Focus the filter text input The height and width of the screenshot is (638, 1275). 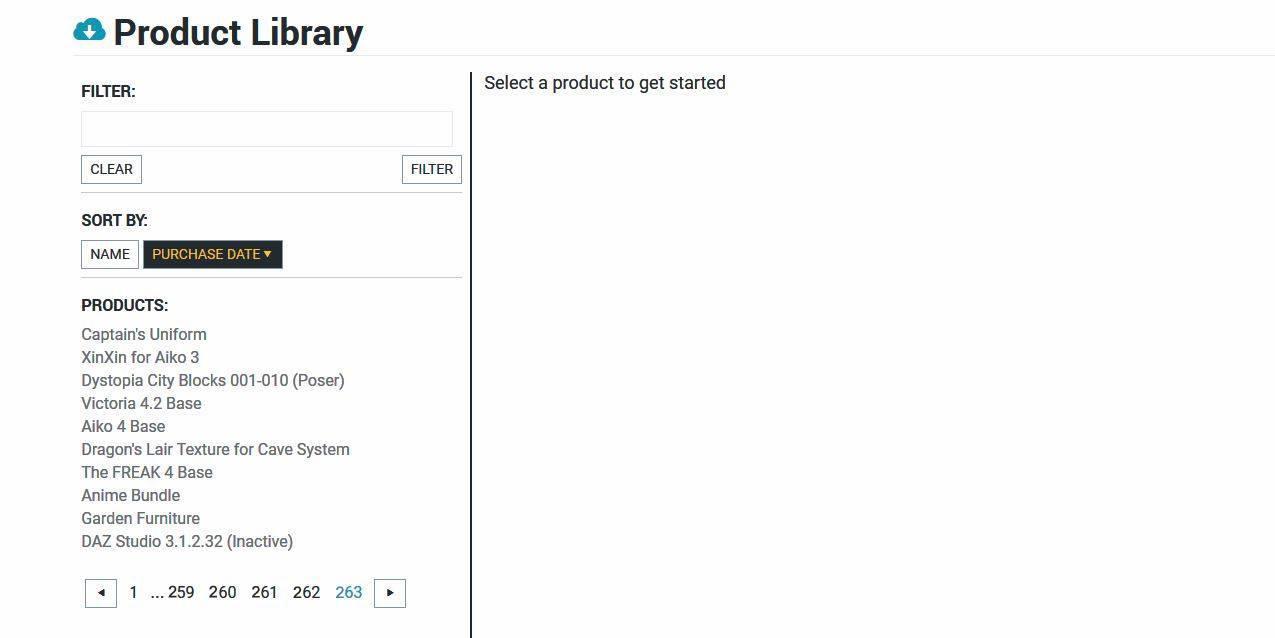(266, 129)
